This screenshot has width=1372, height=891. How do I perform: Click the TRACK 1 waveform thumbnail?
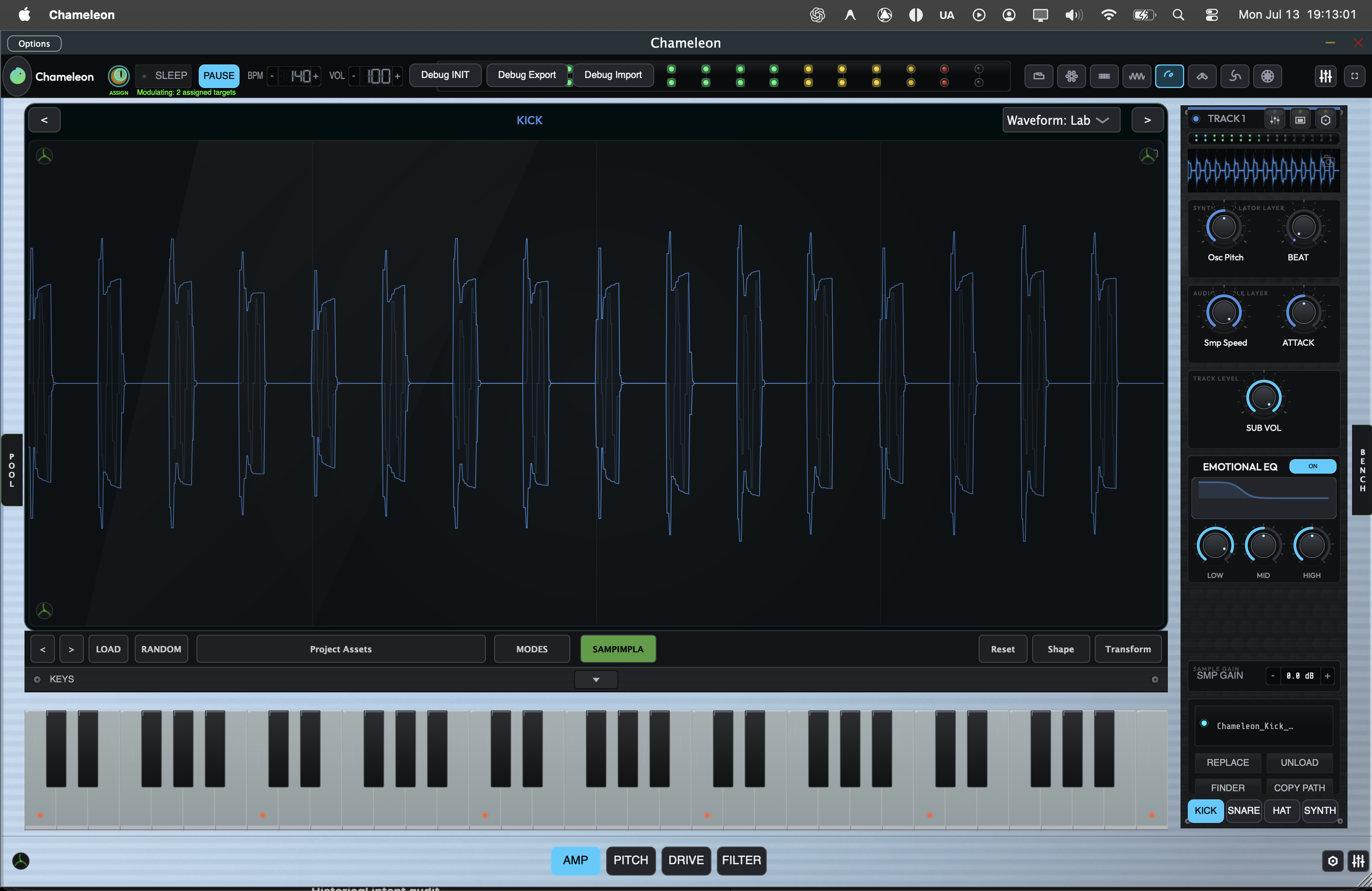pyautogui.click(x=1263, y=171)
